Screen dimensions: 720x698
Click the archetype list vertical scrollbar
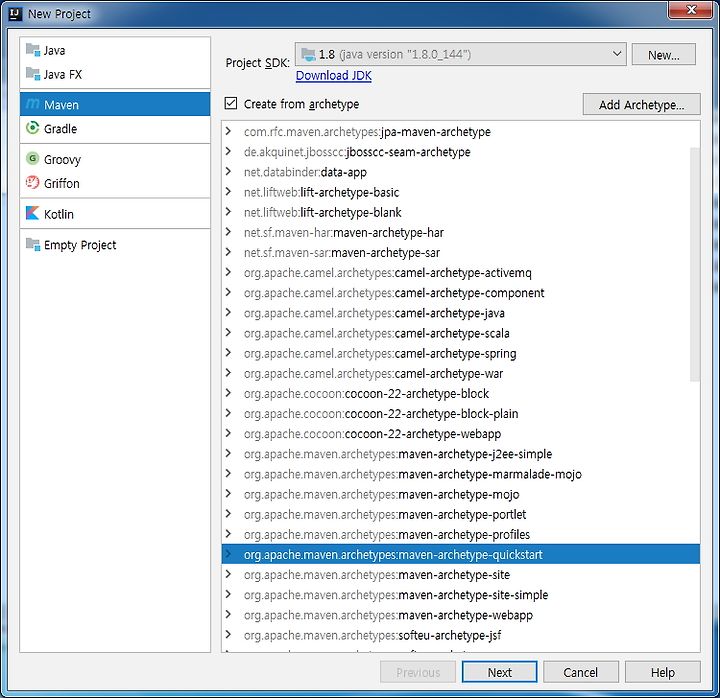coord(695,264)
